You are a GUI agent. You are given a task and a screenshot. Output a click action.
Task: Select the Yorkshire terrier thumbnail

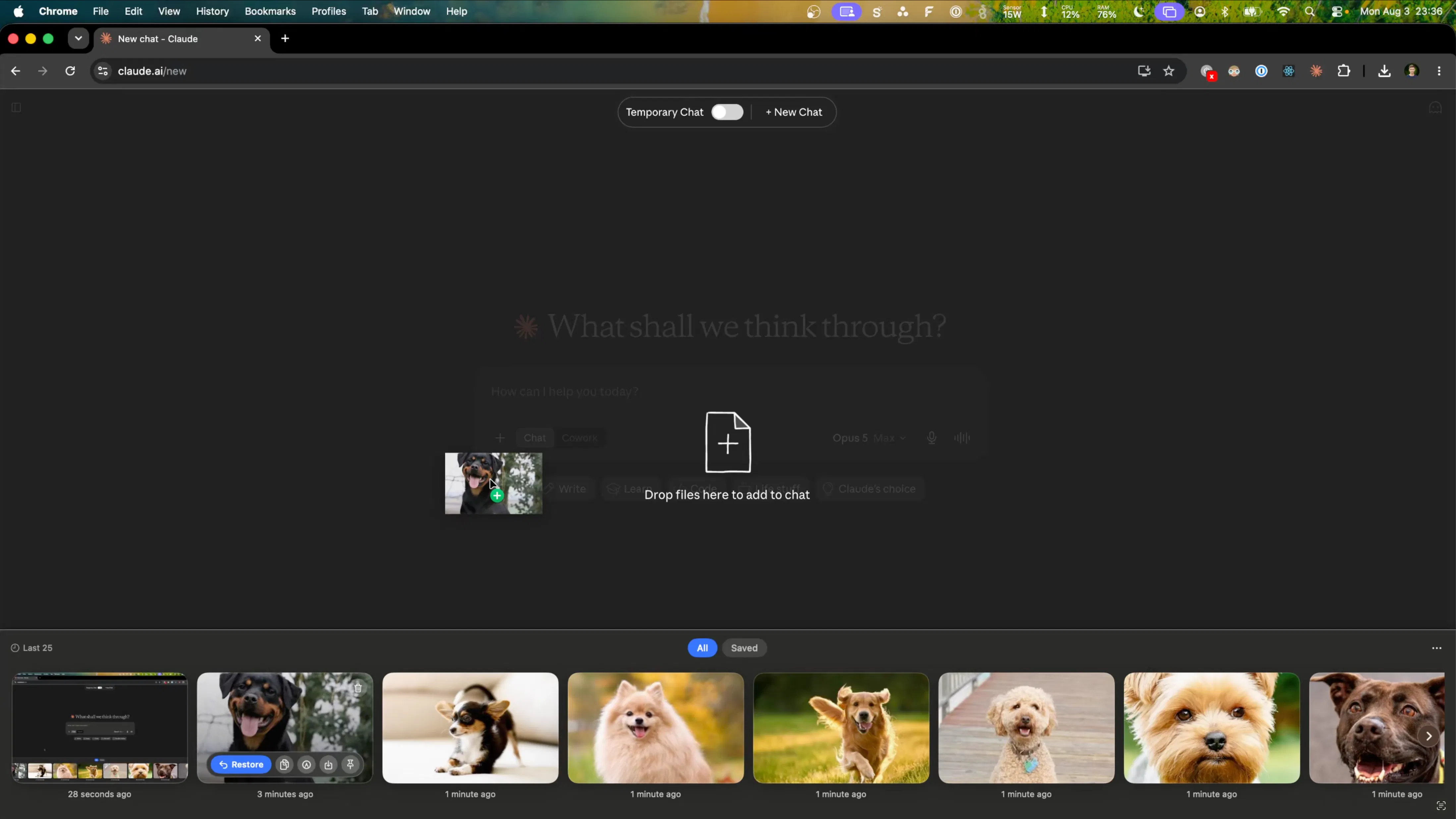pyautogui.click(x=1212, y=728)
